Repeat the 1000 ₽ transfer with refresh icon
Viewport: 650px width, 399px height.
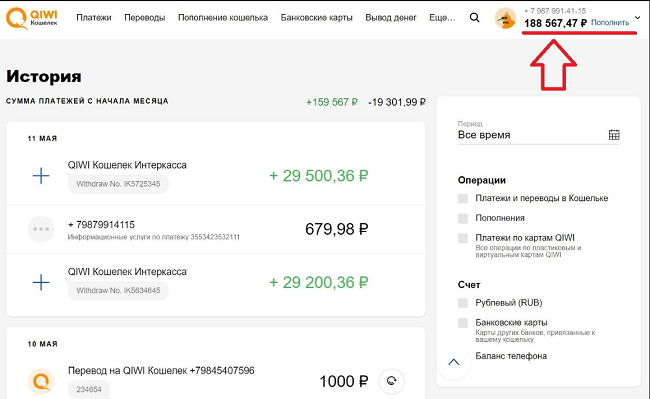pyautogui.click(x=391, y=381)
